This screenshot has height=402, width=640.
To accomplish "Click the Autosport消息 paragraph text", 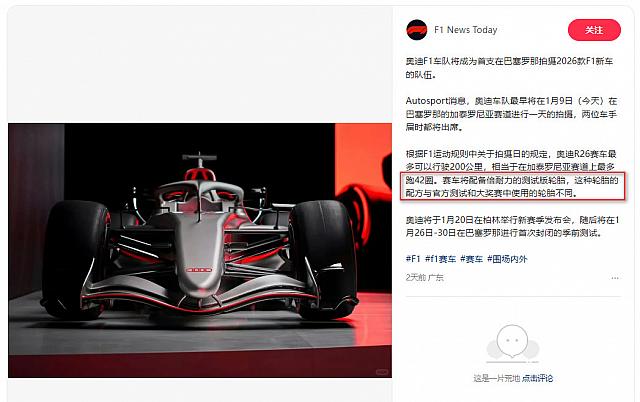I will tap(511, 114).
